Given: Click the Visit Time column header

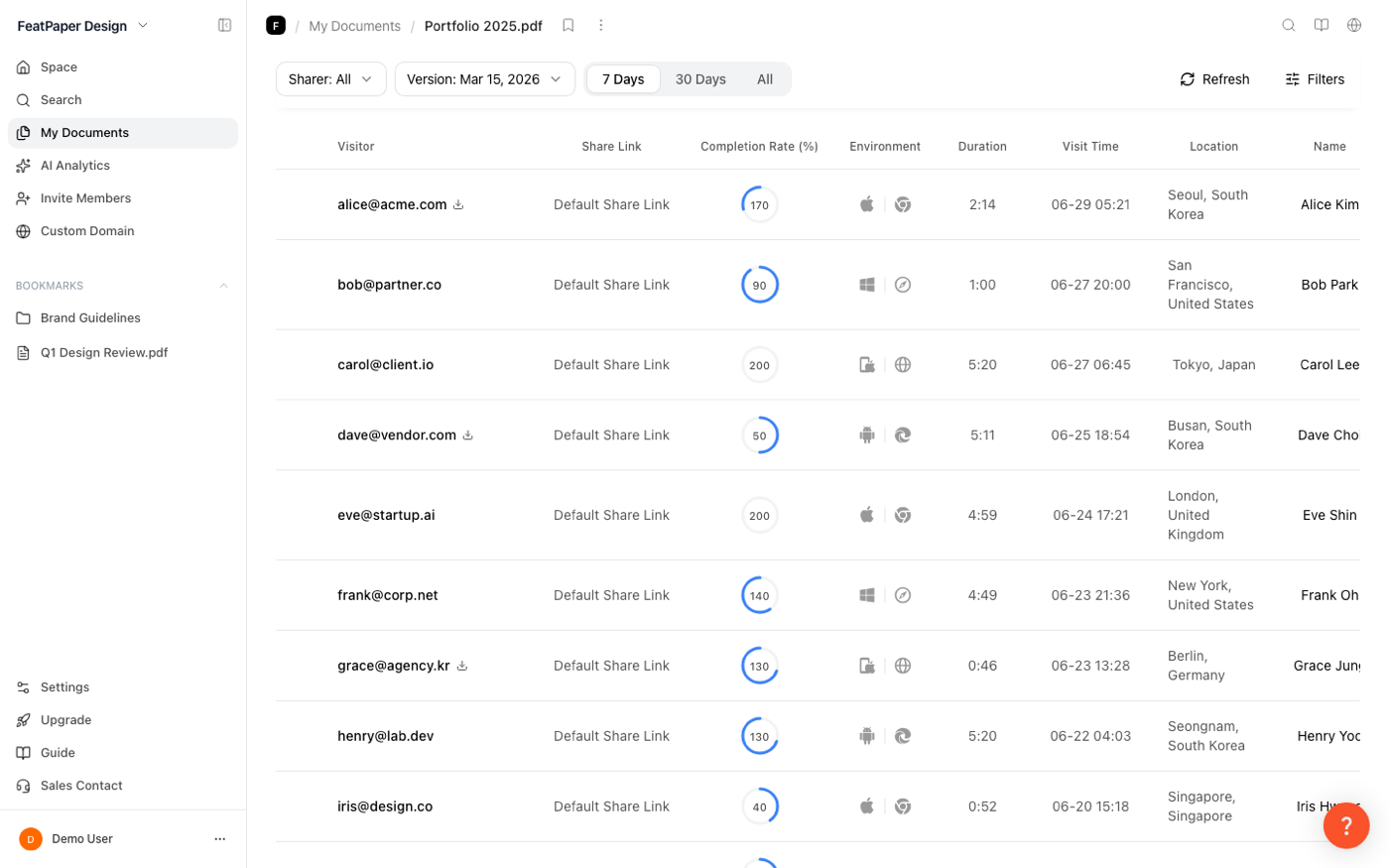Looking at the screenshot, I should 1090,147.
